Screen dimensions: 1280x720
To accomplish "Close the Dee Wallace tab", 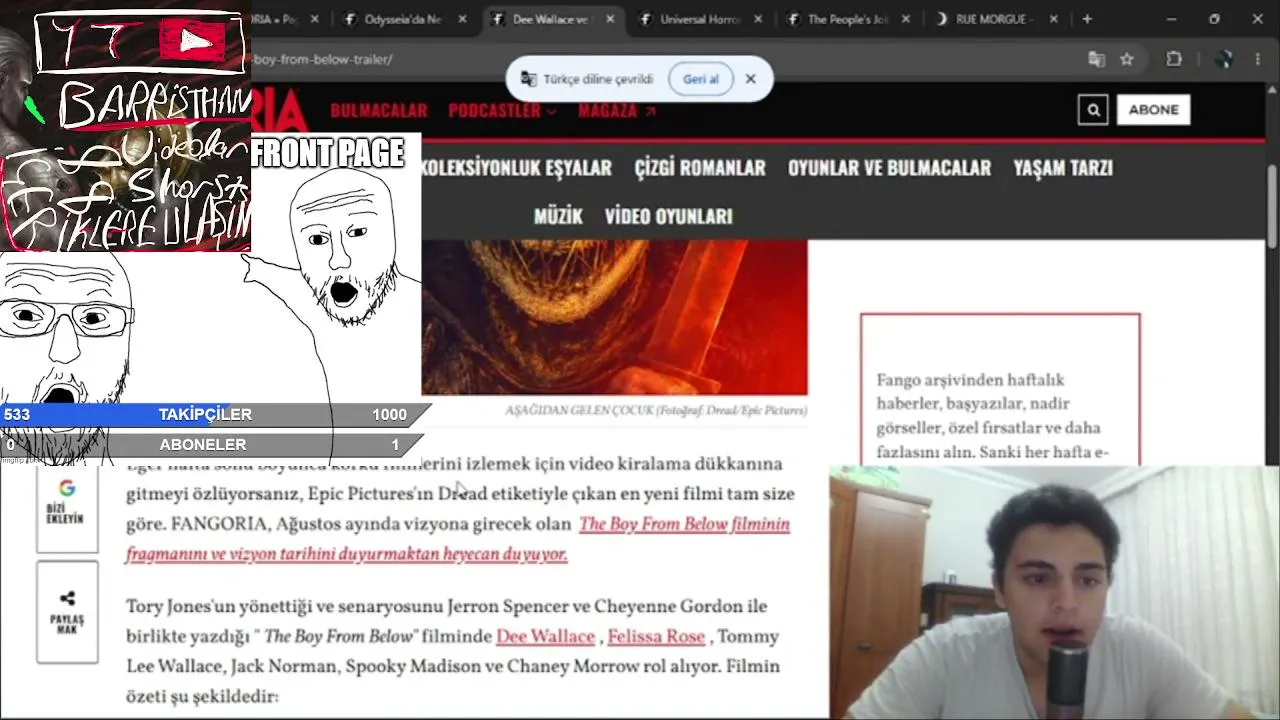I will click(610, 19).
